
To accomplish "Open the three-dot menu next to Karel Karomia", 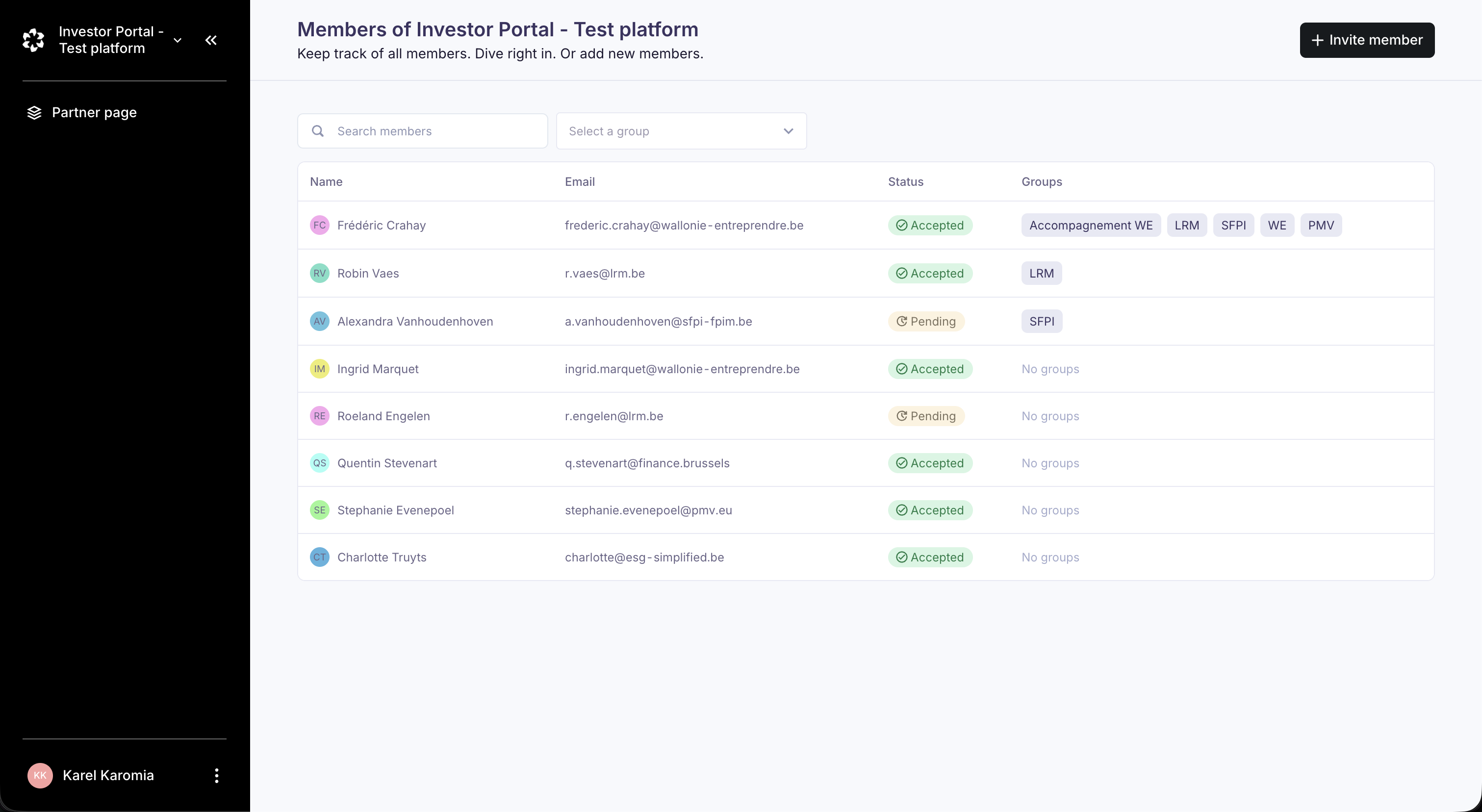I will tap(217, 775).
